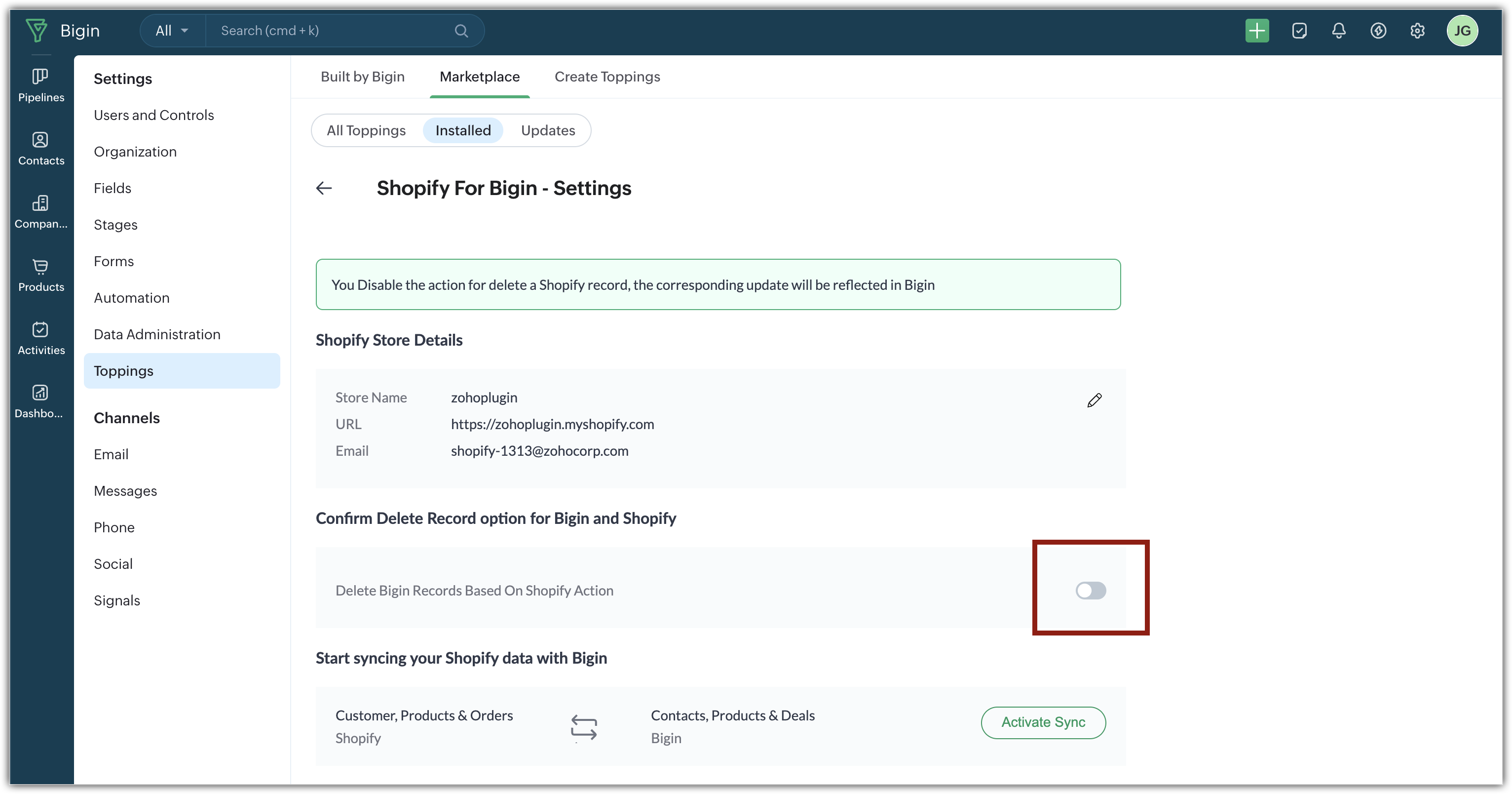This screenshot has width=1512, height=794.
Task: Open the Create Toppings tab
Action: [607, 77]
